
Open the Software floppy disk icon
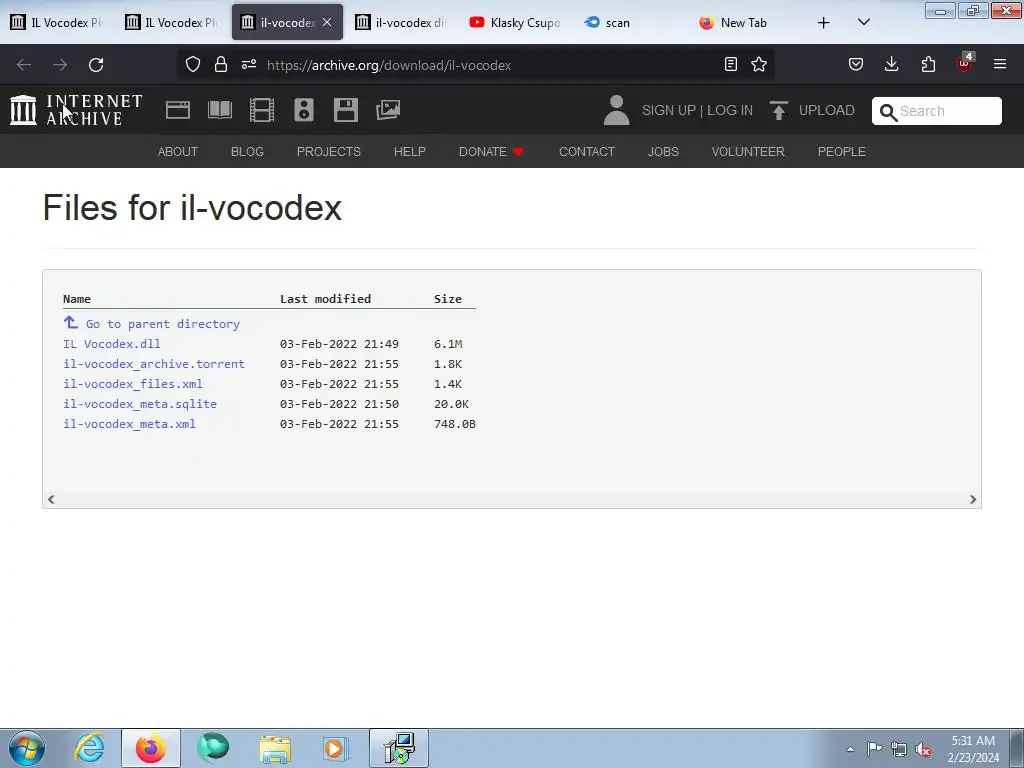pos(345,110)
